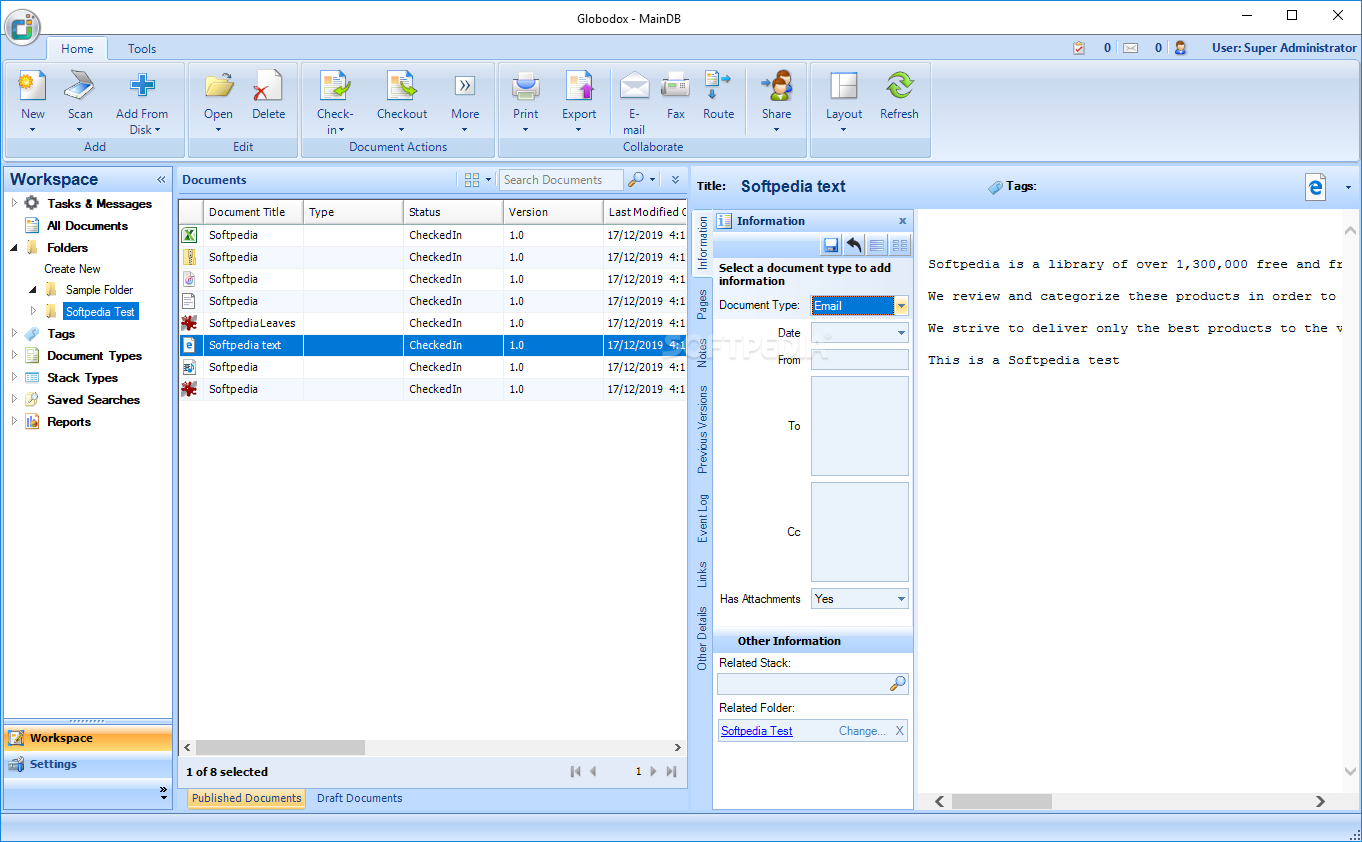Click the Route ribbon icon

[718, 87]
